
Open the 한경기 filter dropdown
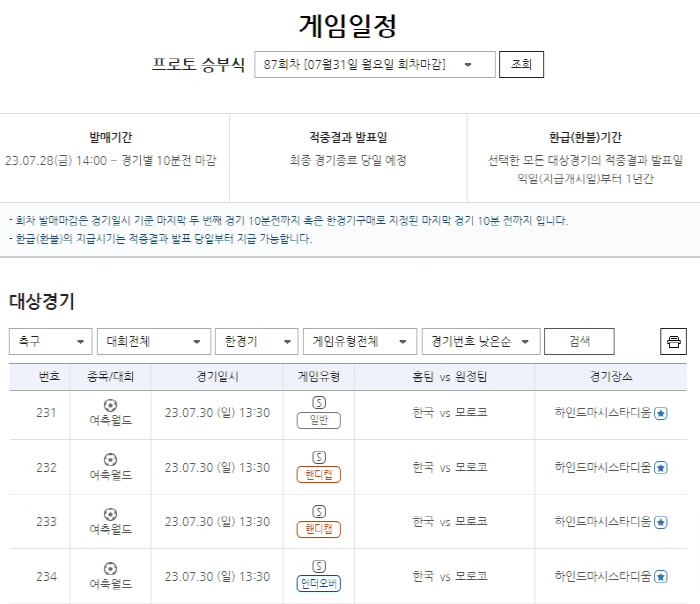(x=256, y=342)
